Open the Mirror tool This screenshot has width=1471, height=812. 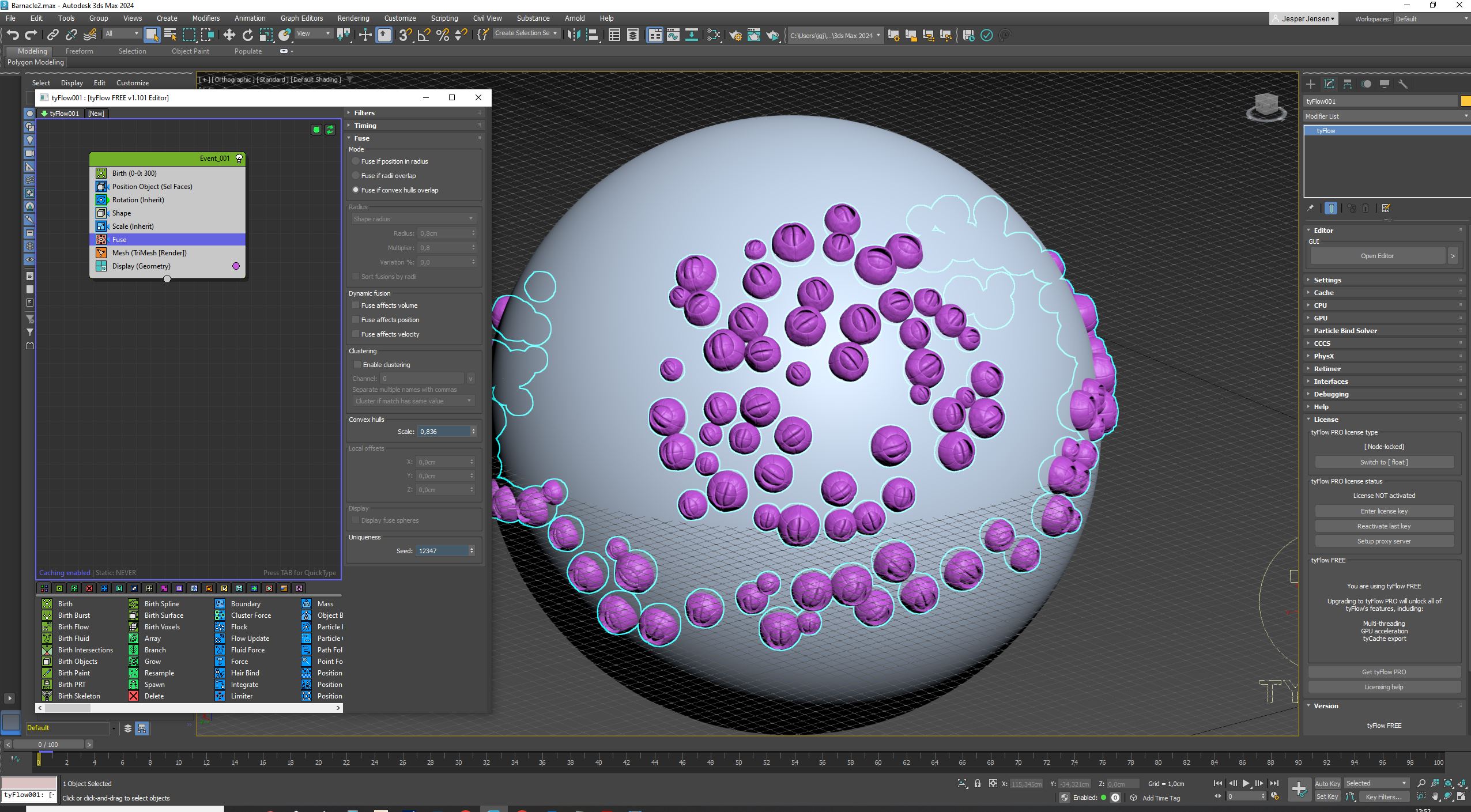[573, 35]
